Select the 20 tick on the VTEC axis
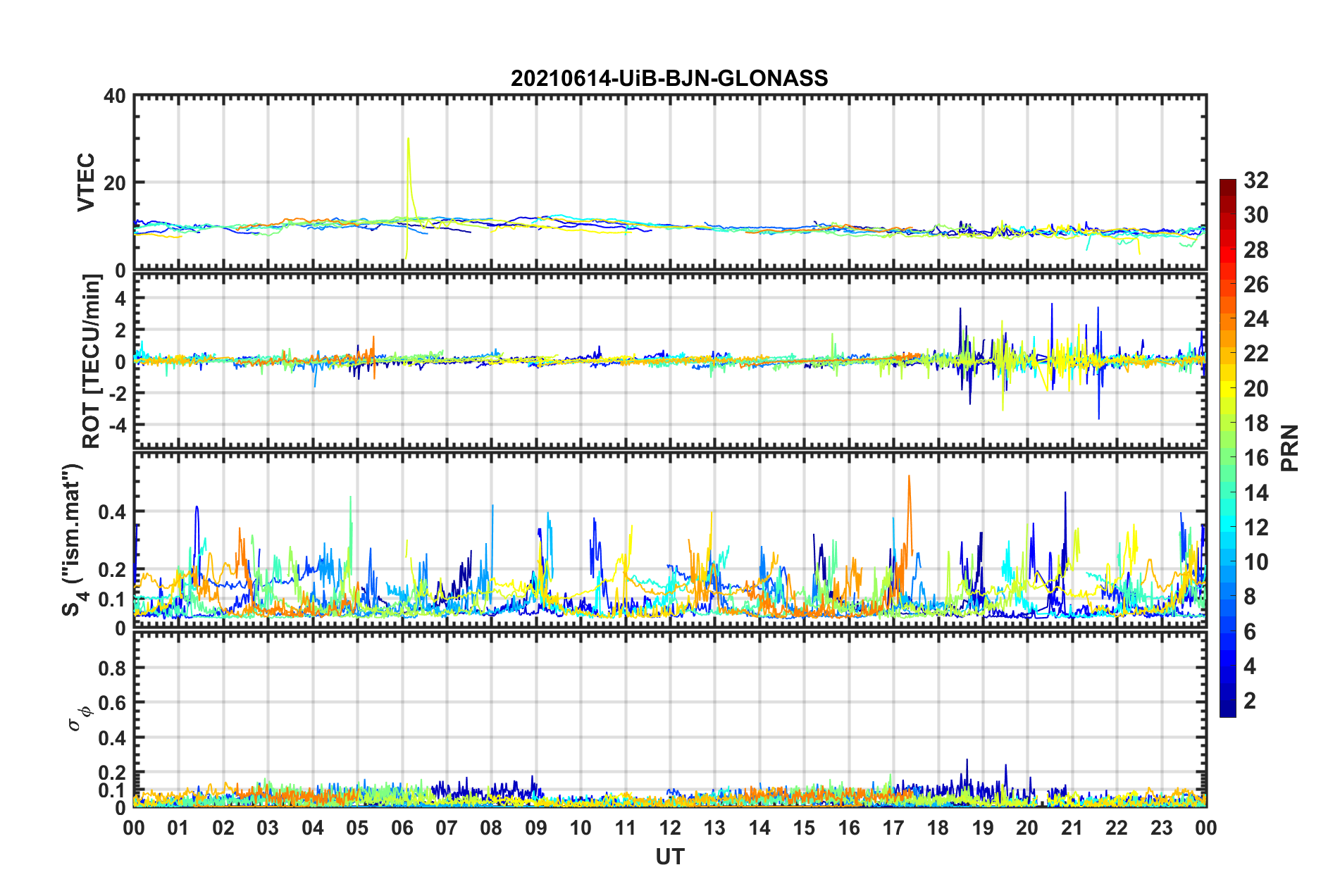 (115, 182)
